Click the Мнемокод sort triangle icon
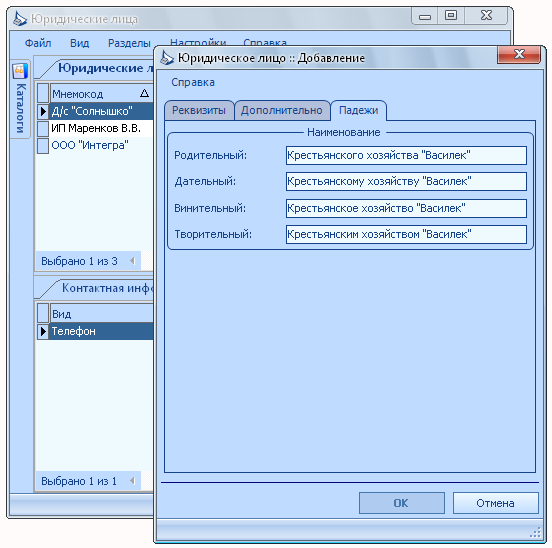Screen dimensions: 552x548 pos(144,94)
